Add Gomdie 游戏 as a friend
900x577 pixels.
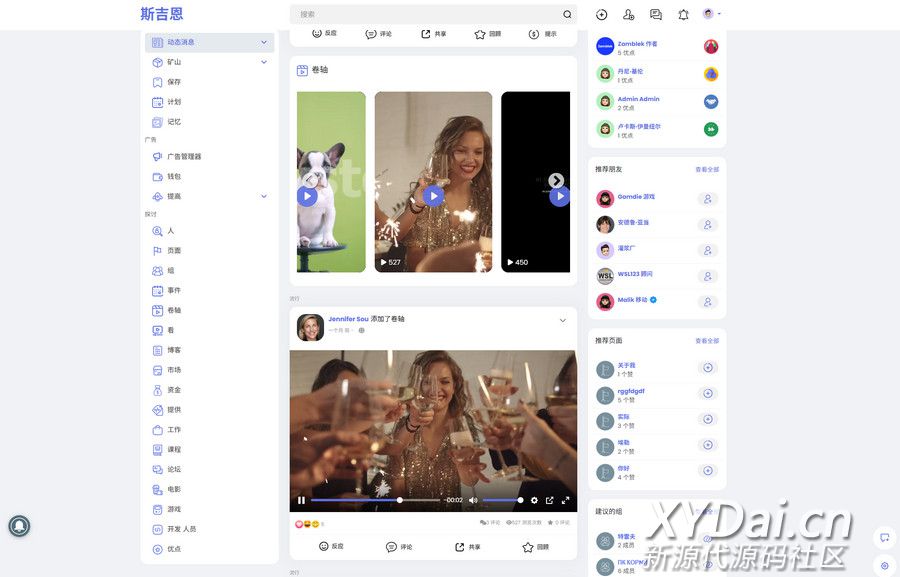(708, 199)
